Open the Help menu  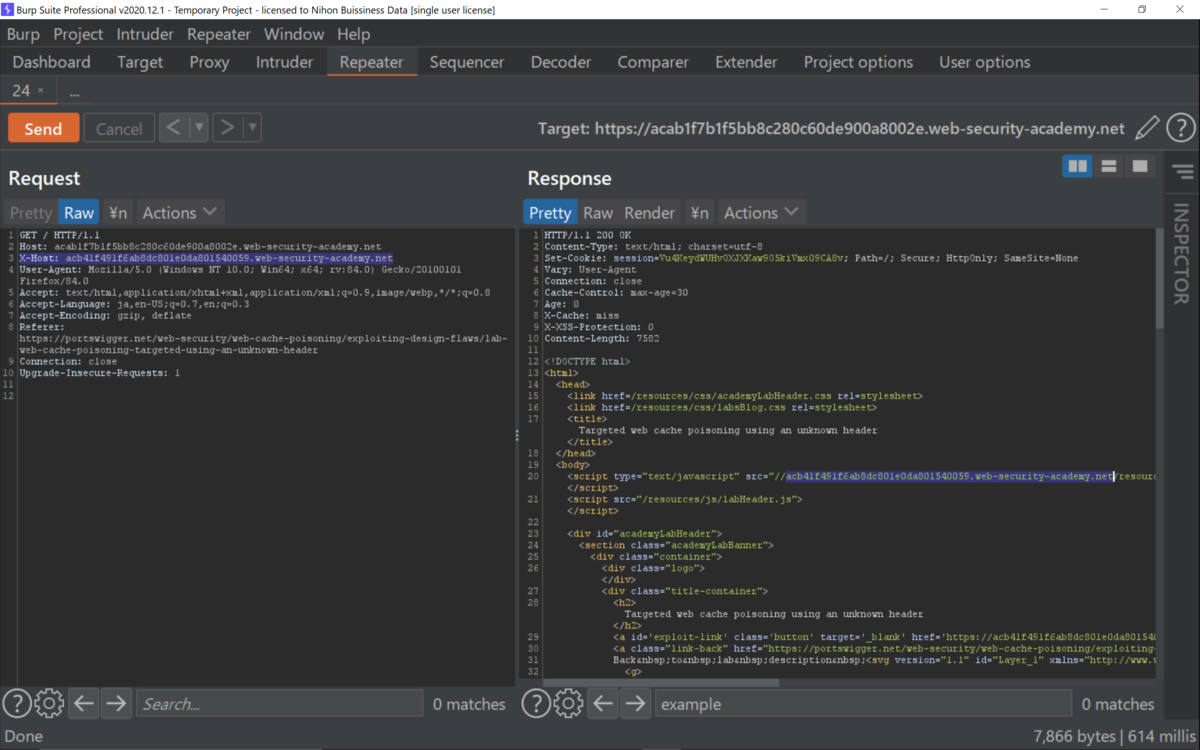(353, 34)
